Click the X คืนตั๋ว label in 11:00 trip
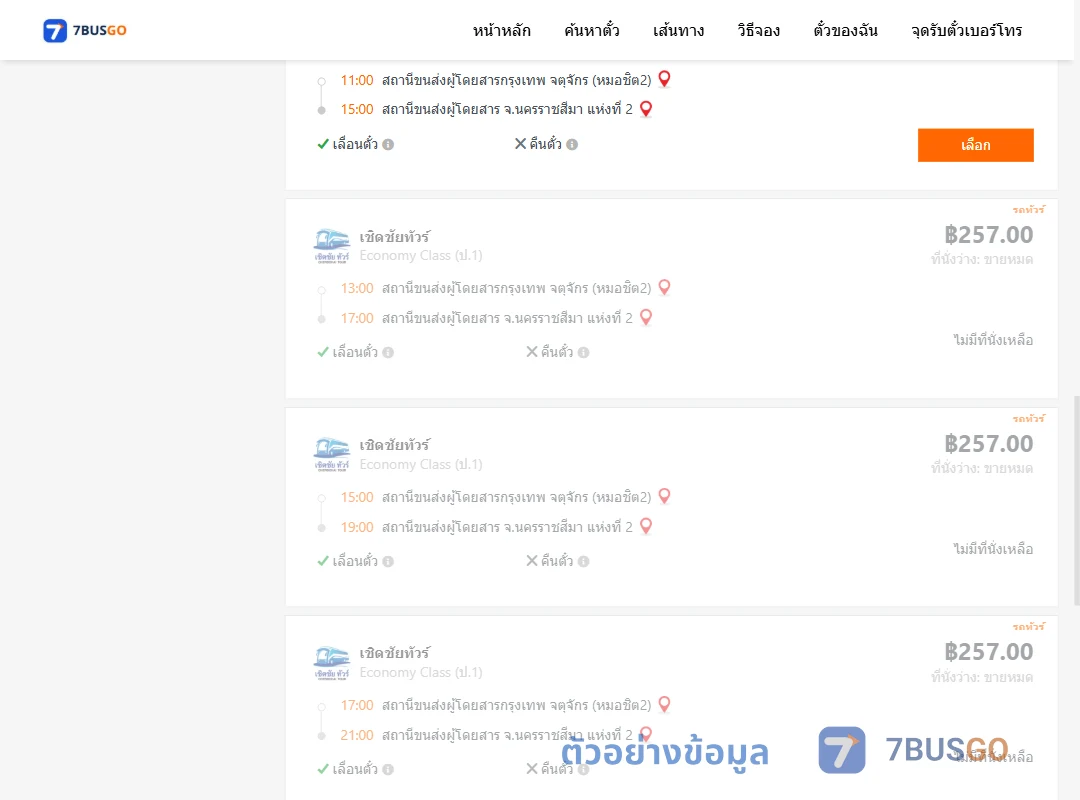1080x800 pixels. (539, 144)
